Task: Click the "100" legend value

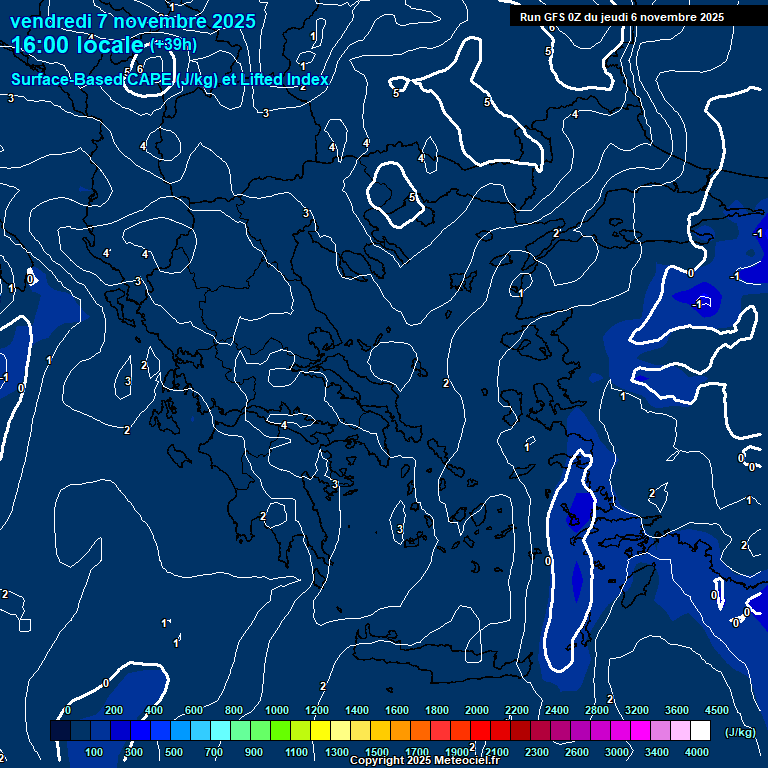Action: pyautogui.click(x=94, y=752)
